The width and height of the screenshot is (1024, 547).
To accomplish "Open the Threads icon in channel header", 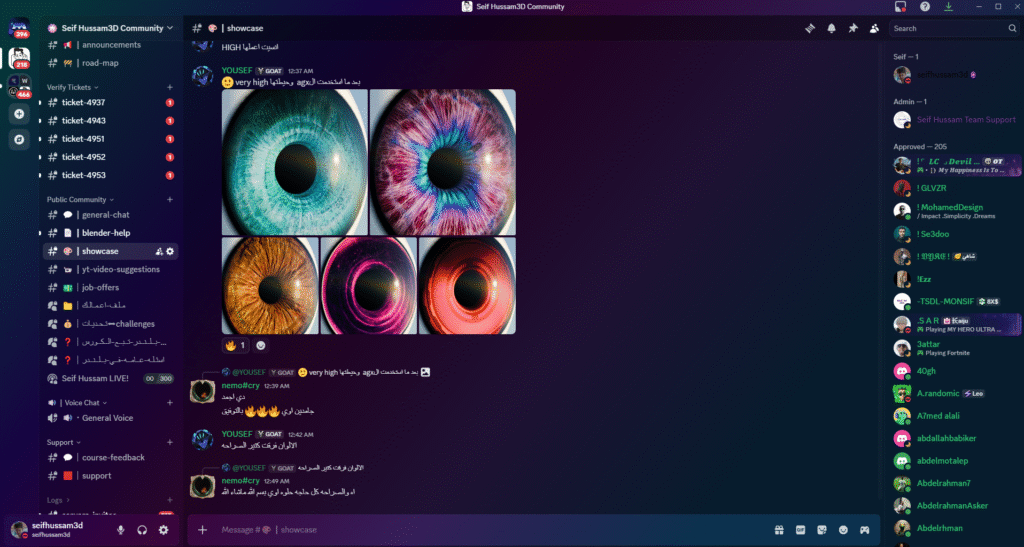I will coord(810,28).
